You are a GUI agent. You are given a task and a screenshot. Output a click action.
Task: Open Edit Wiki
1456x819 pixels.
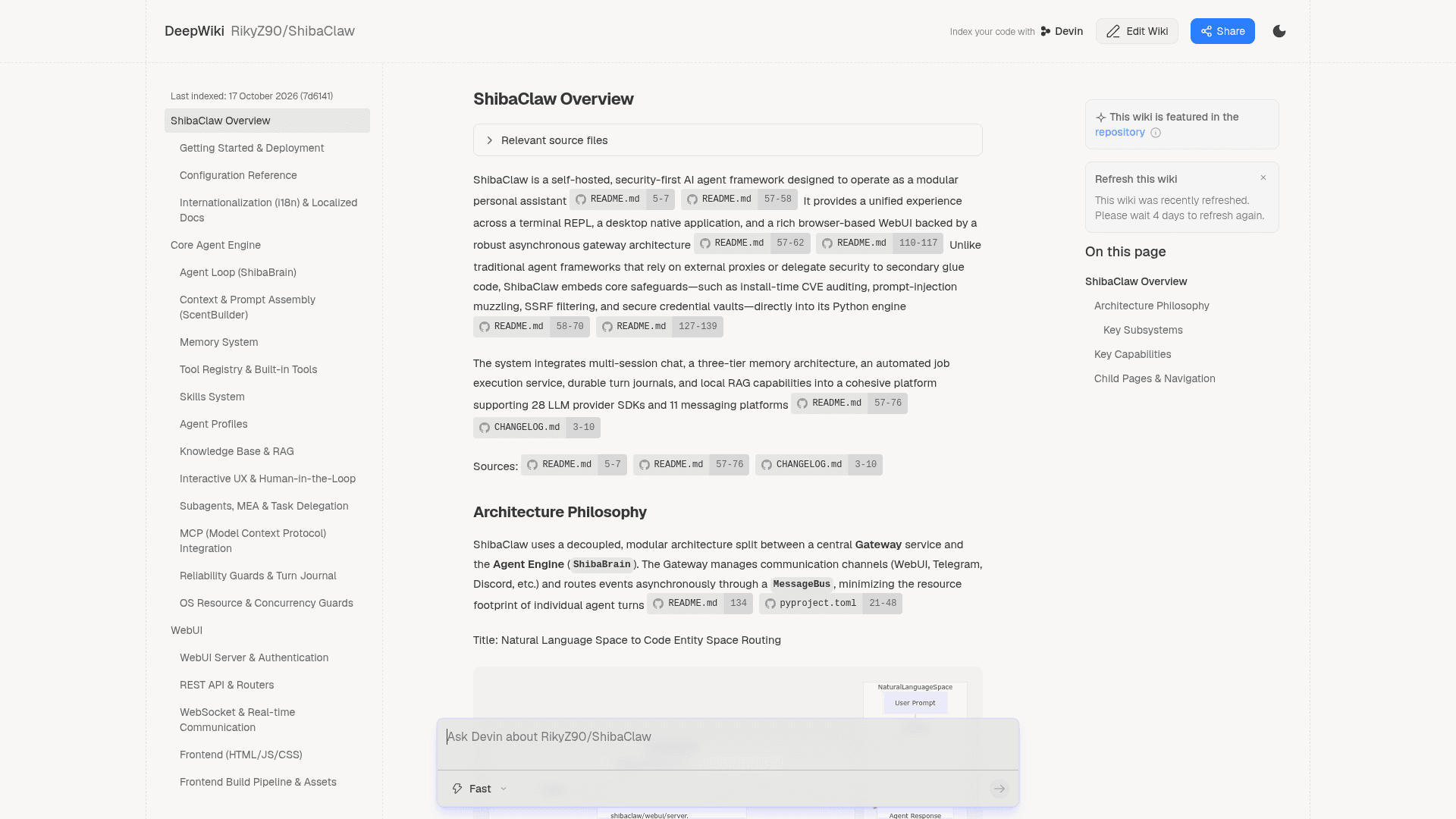coord(1137,31)
